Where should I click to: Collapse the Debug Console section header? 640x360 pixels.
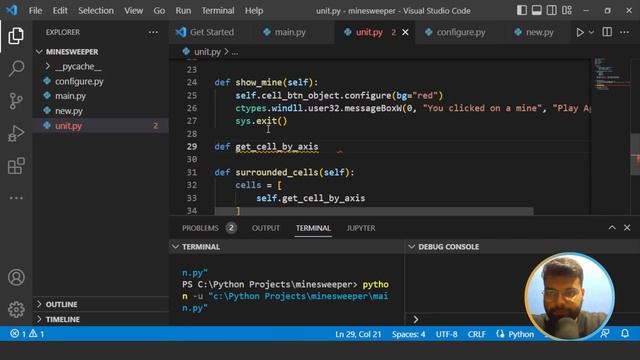pyautogui.click(x=522, y=247)
